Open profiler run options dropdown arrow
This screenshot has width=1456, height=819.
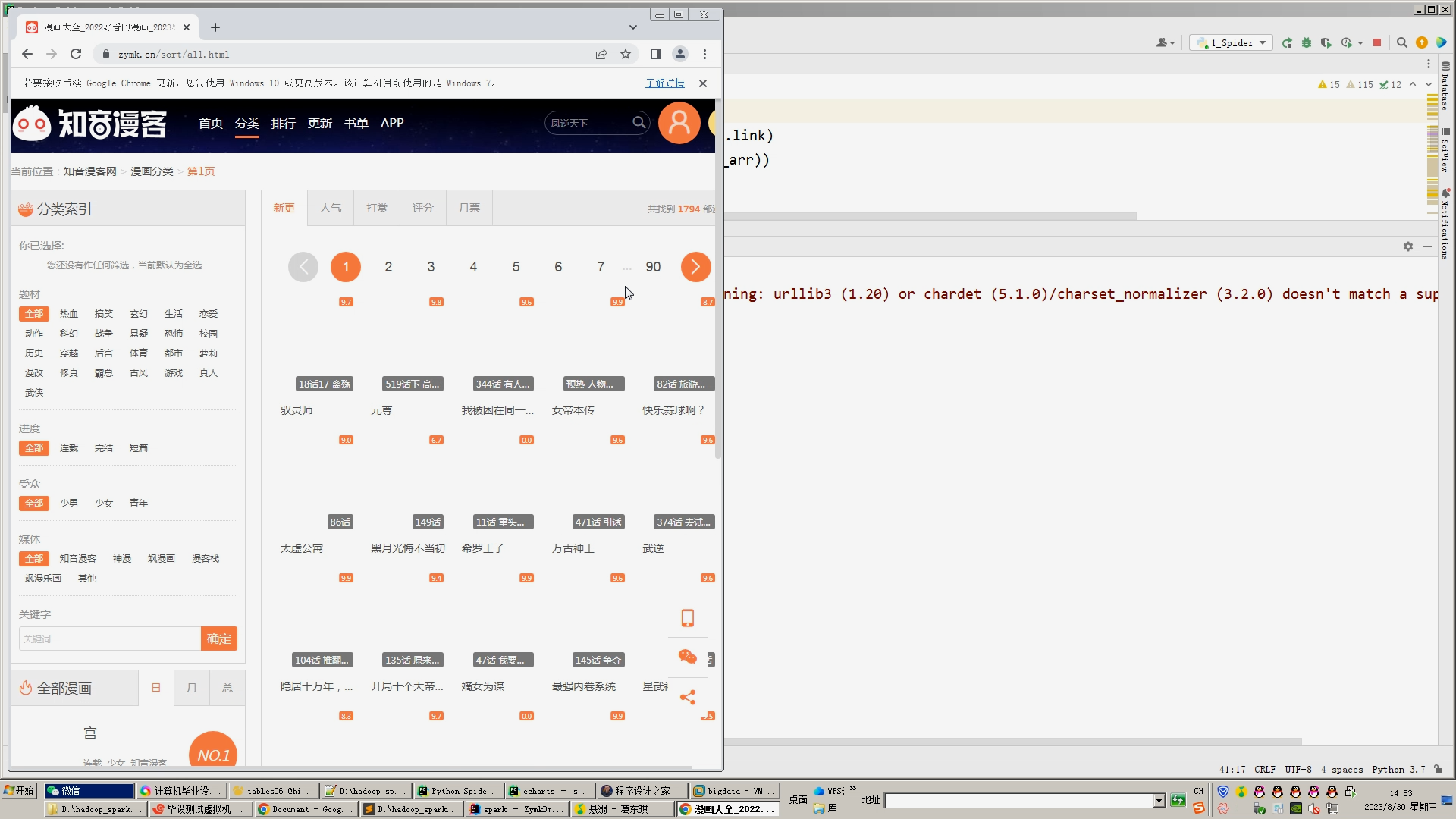point(1360,43)
